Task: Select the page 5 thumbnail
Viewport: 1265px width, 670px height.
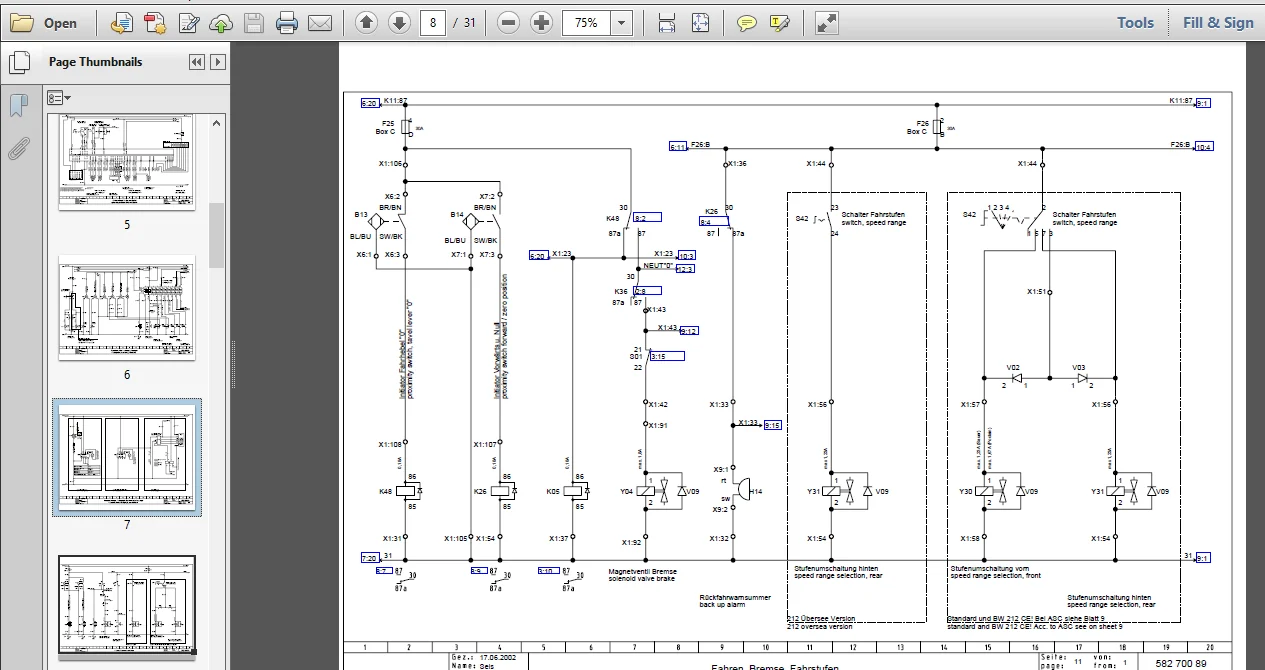Action: (127, 161)
